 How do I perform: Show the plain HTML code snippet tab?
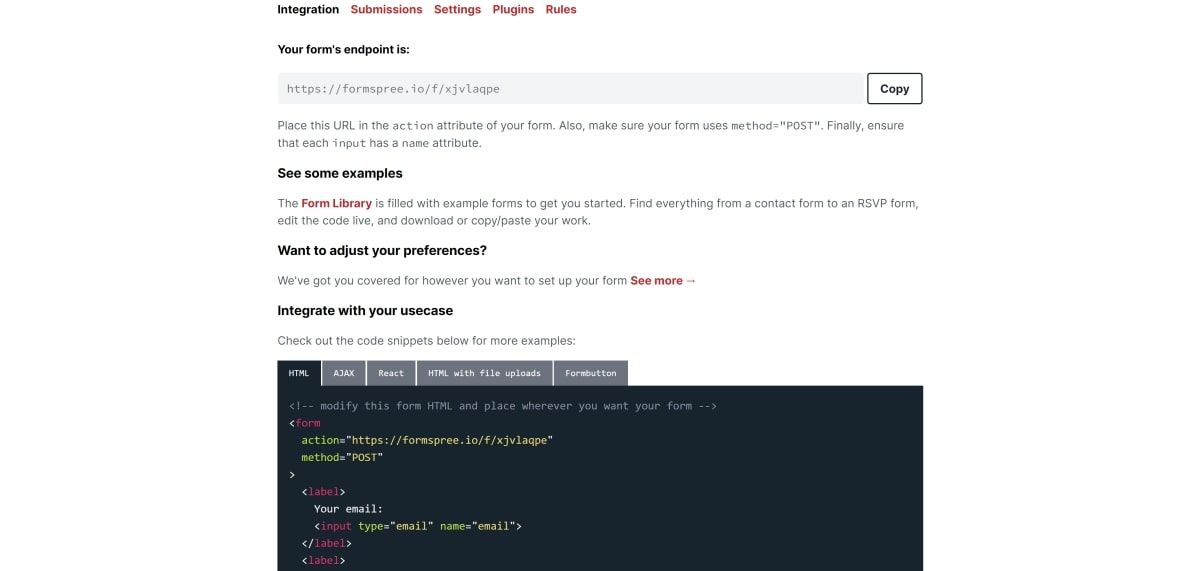(x=299, y=373)
